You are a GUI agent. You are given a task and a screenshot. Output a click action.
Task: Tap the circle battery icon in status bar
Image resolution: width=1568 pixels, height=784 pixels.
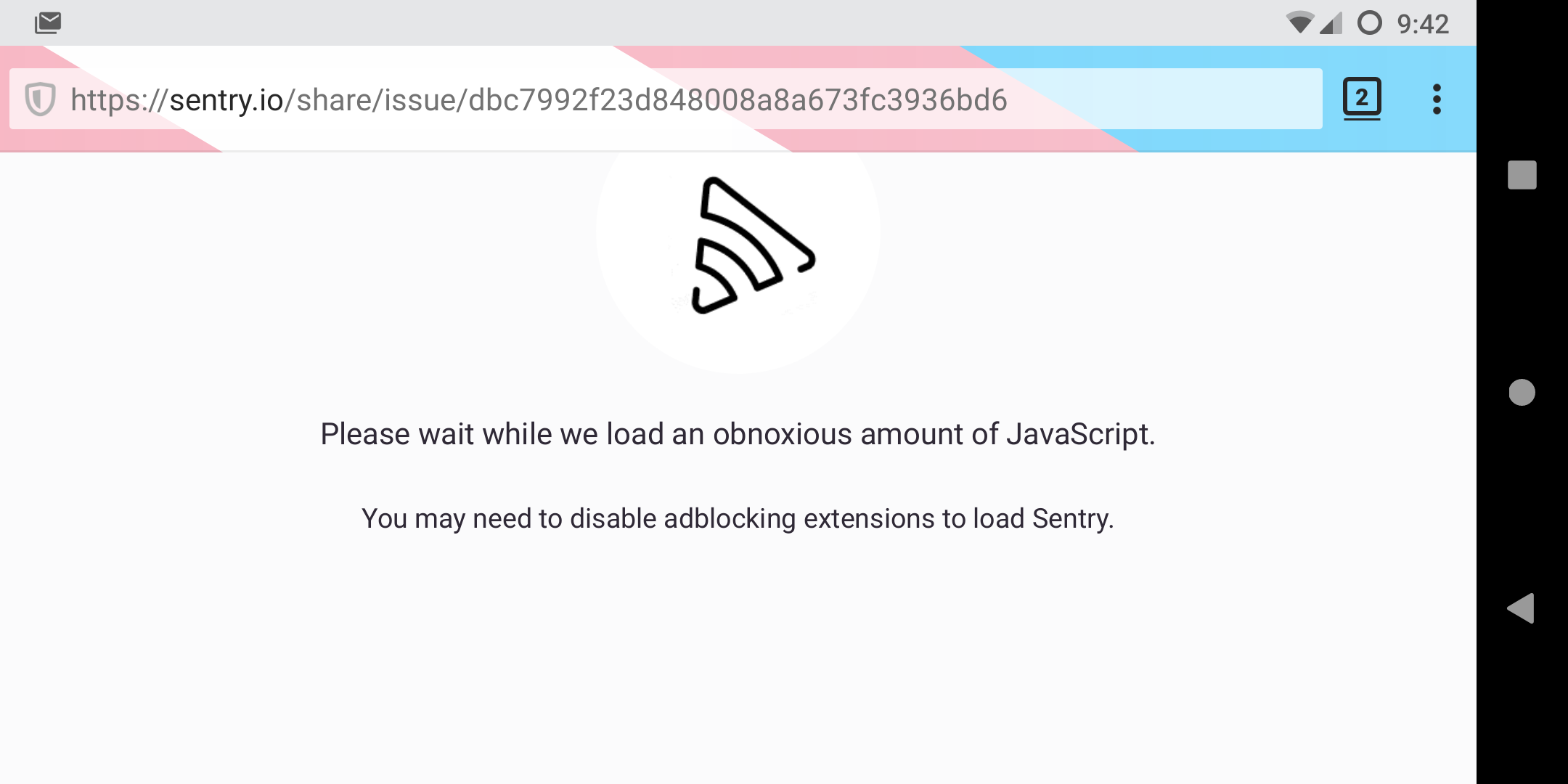tap(1370, 23)
